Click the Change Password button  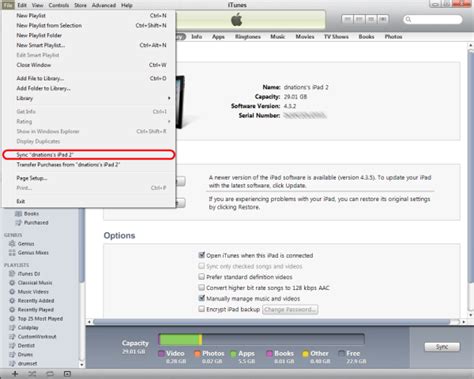pos(290,309)
